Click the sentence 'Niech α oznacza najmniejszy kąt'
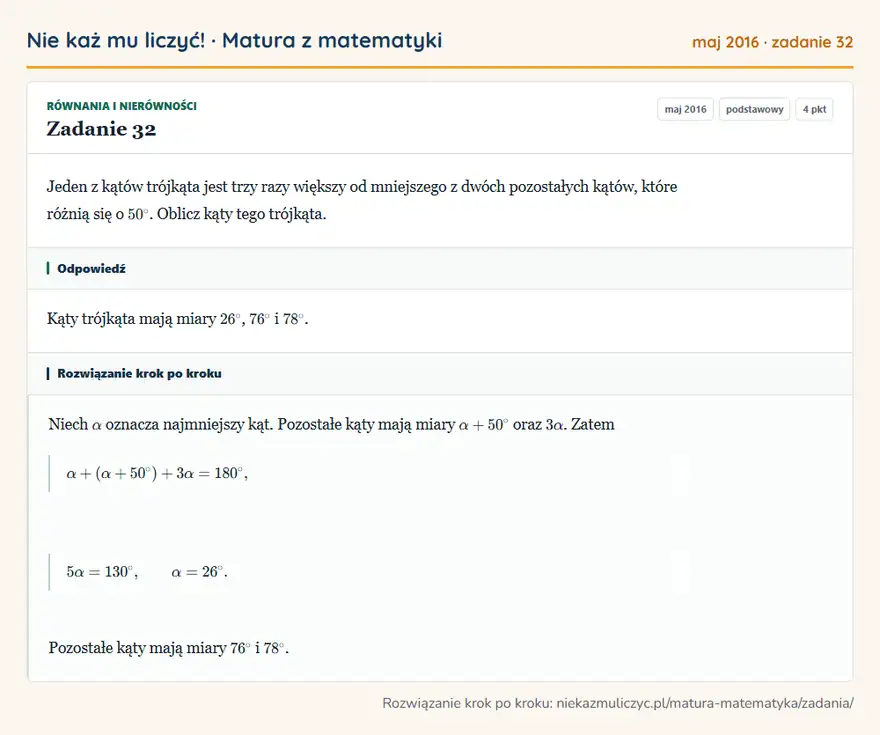Viewport: 880px width, 735px height. pyautogui.click(x=161, y=425)
